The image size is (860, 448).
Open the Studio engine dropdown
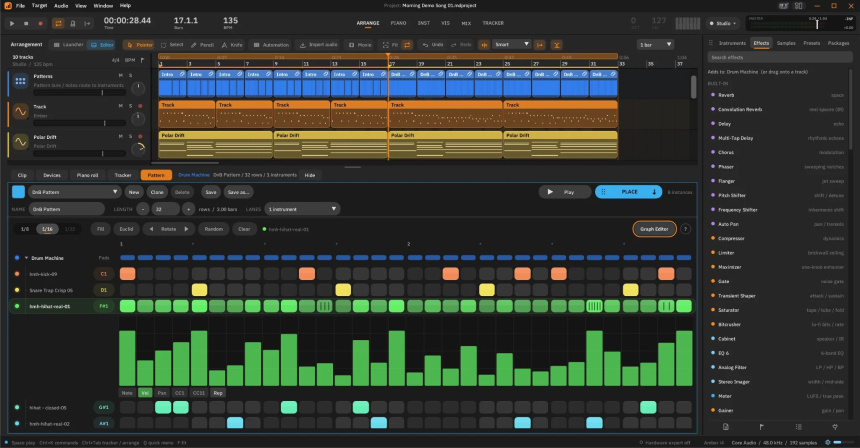click(x=723, y=23)
